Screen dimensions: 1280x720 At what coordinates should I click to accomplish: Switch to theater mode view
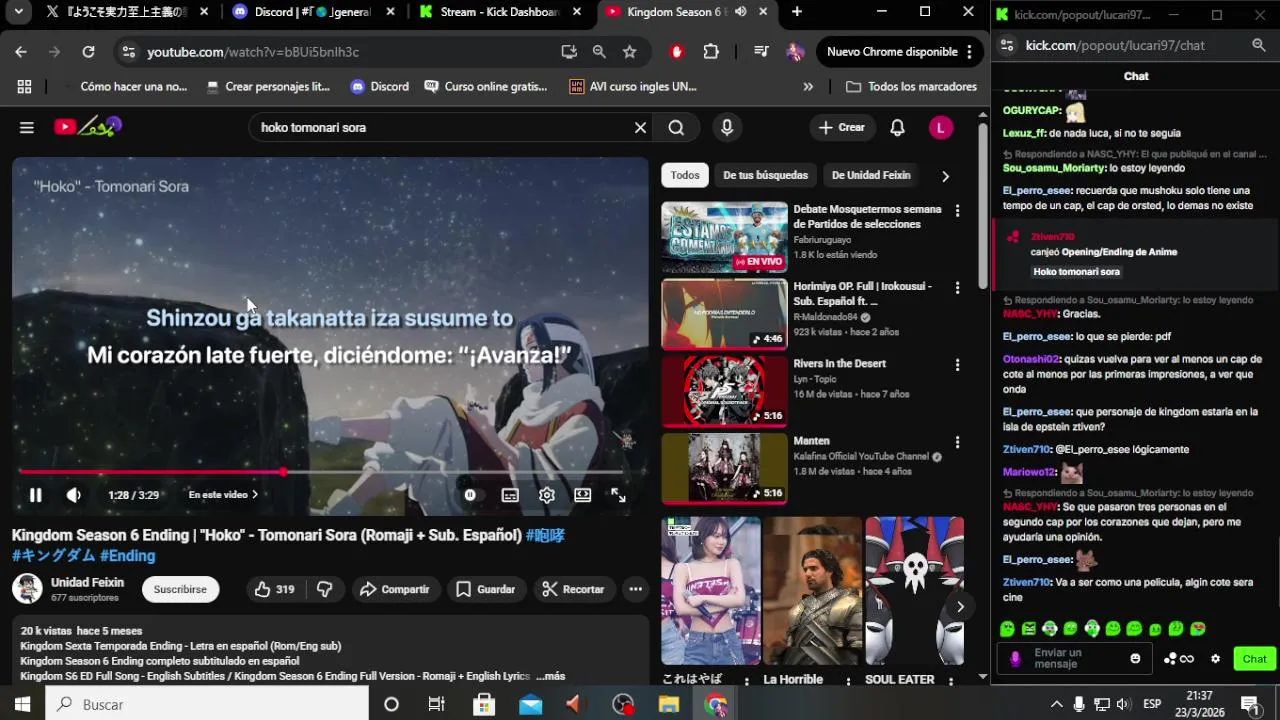tap(583, 495)
